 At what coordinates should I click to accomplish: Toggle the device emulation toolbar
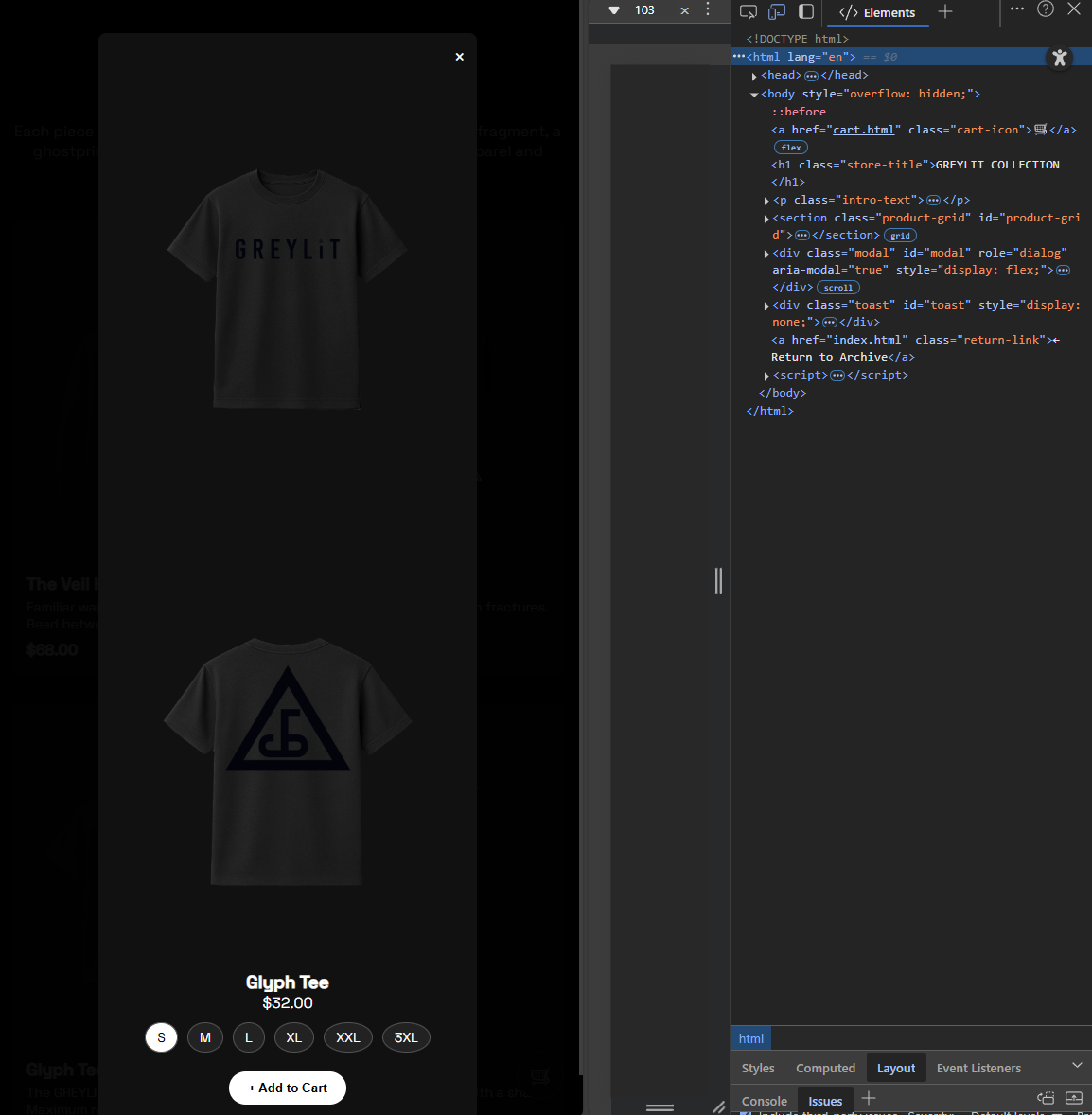coord(776,12)
